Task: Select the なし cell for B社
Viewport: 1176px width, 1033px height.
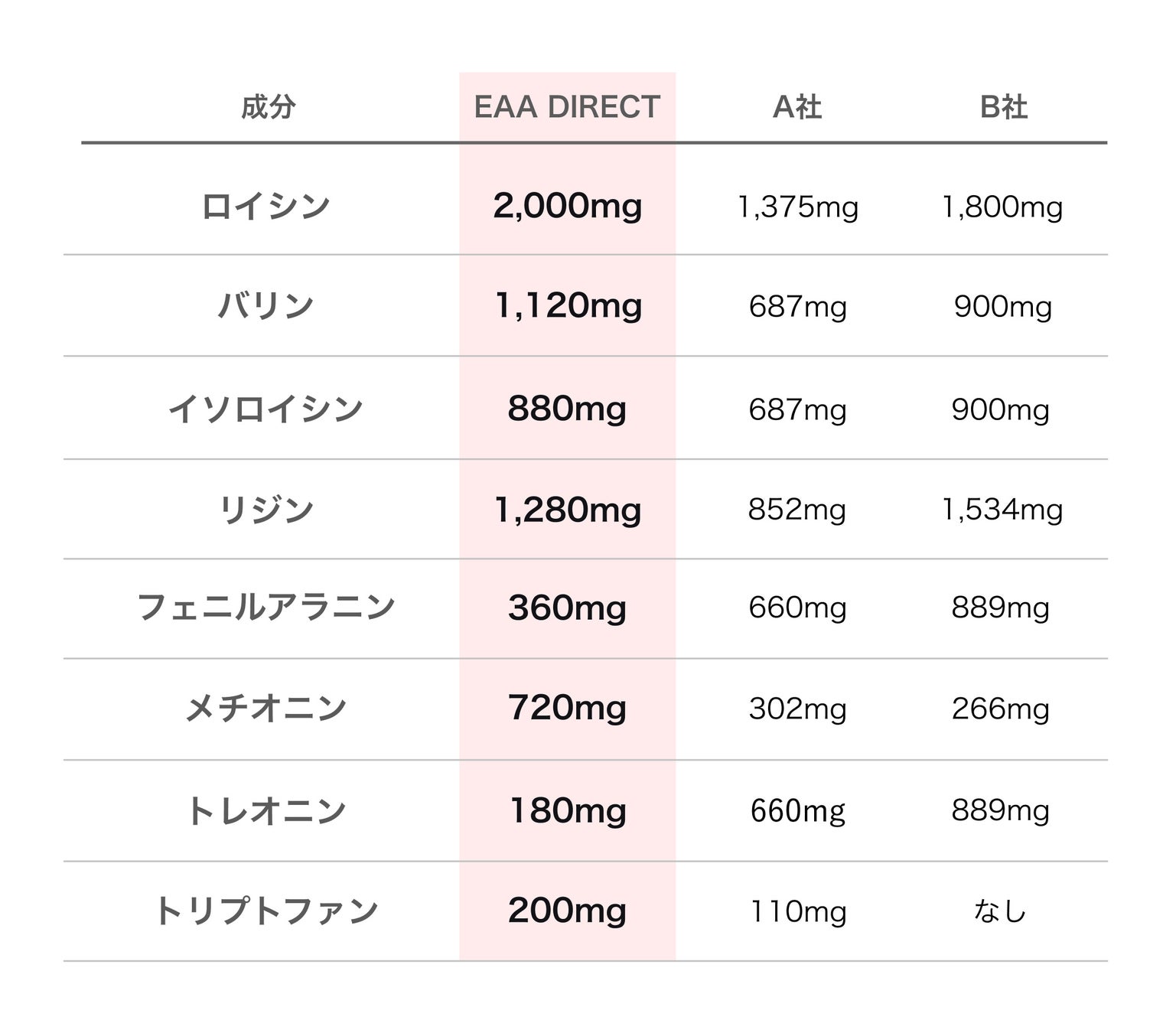Action: [x=999, y=911]
